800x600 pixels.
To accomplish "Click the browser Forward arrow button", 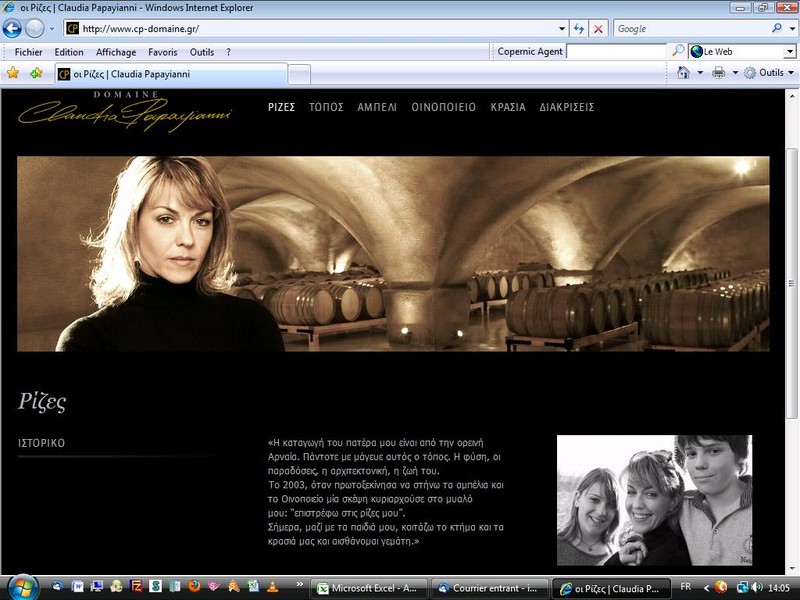I will click(x=35, y=29).
